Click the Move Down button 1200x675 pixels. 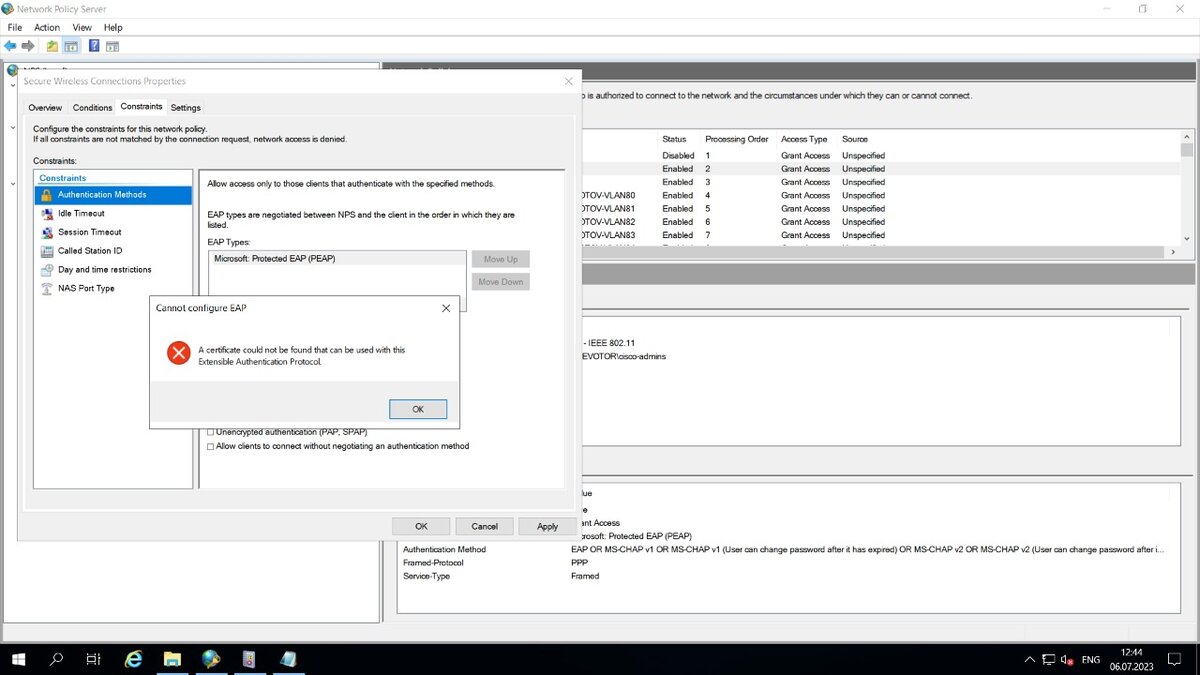[501, 282]
